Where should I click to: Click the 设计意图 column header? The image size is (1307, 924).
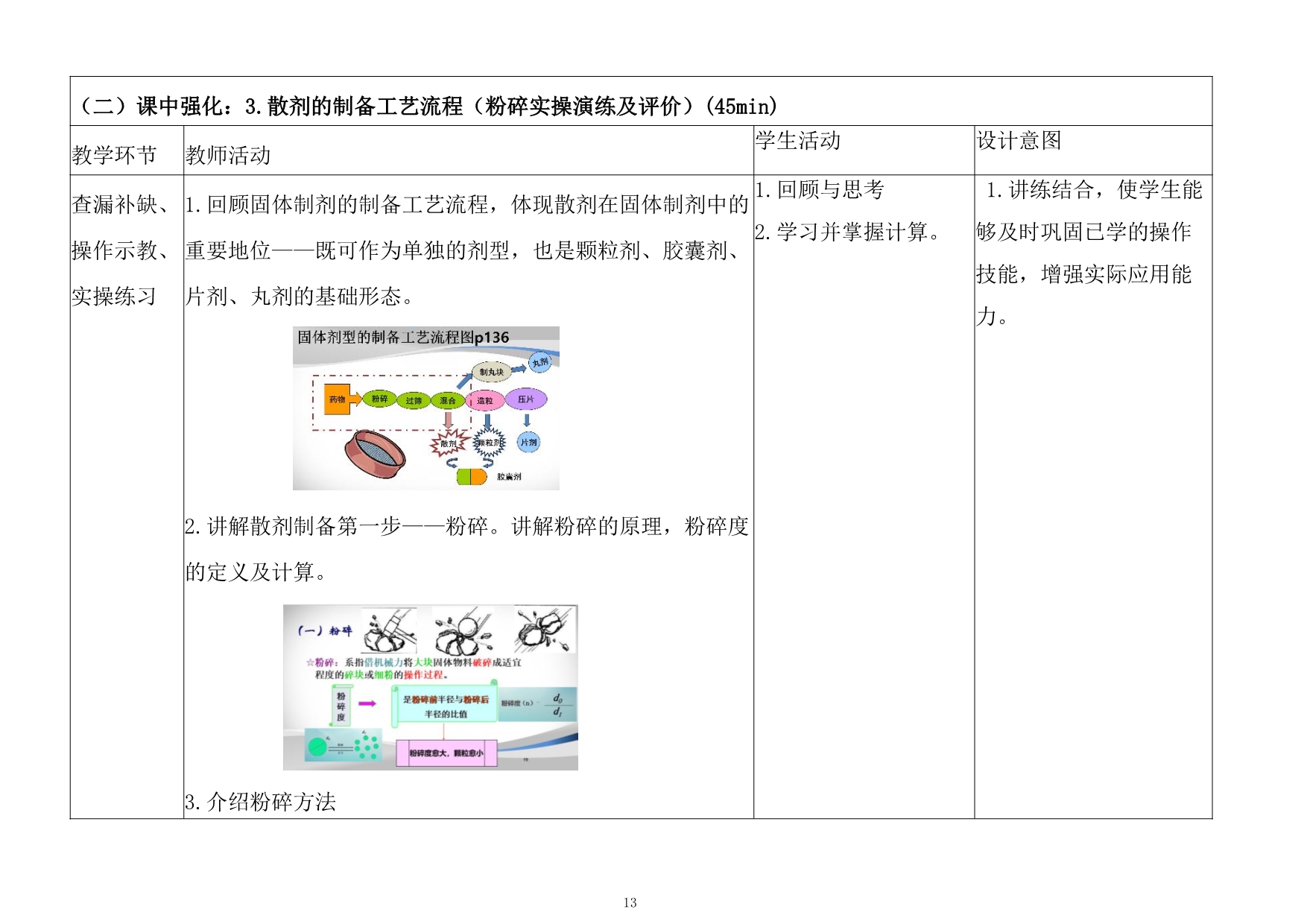(x=1019, y=141)
